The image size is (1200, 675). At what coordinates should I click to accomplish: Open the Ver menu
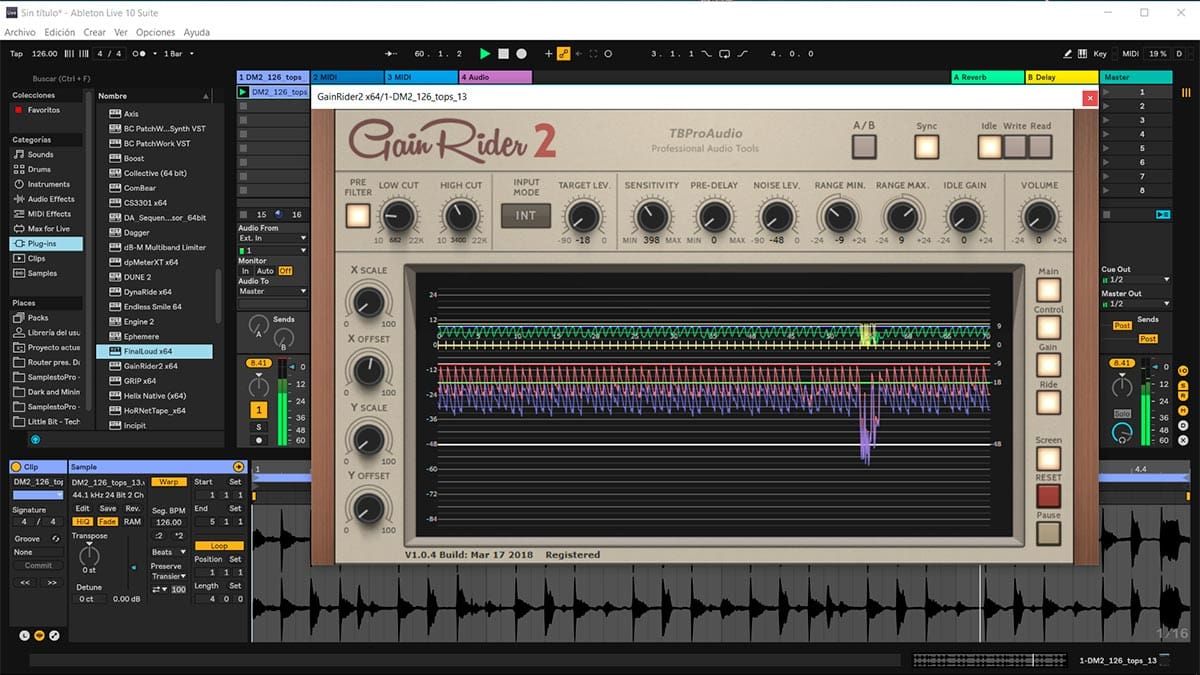click(121, 32)
